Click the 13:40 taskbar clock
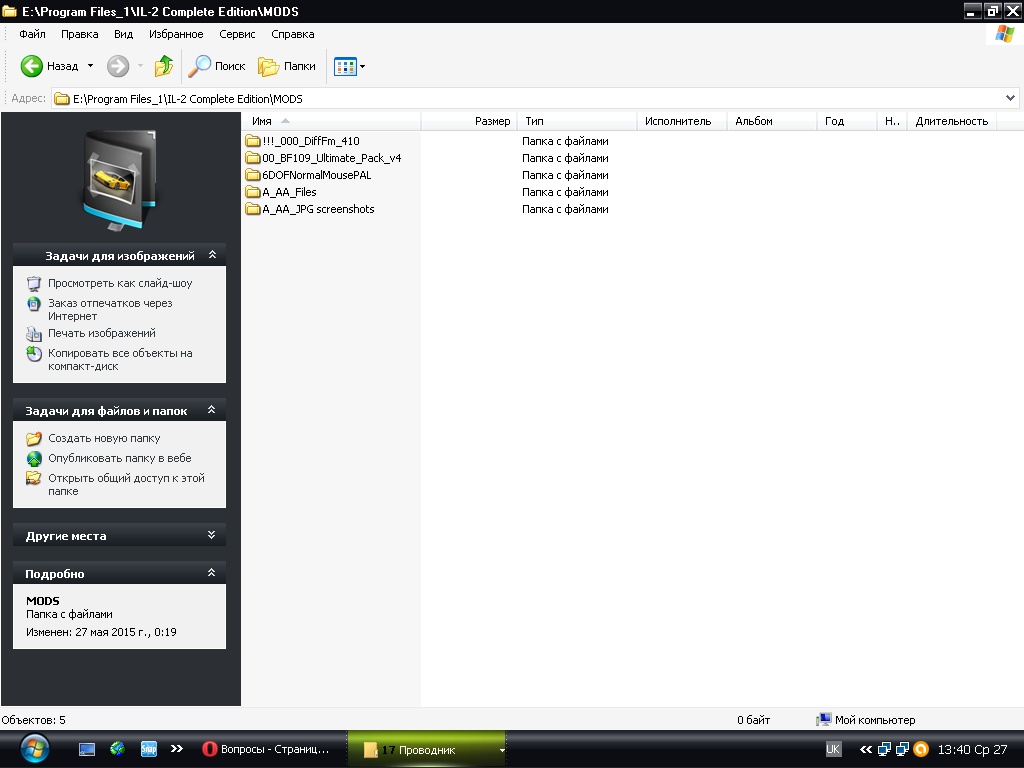The image size is (1024, 768). click(x=972, y=749)
